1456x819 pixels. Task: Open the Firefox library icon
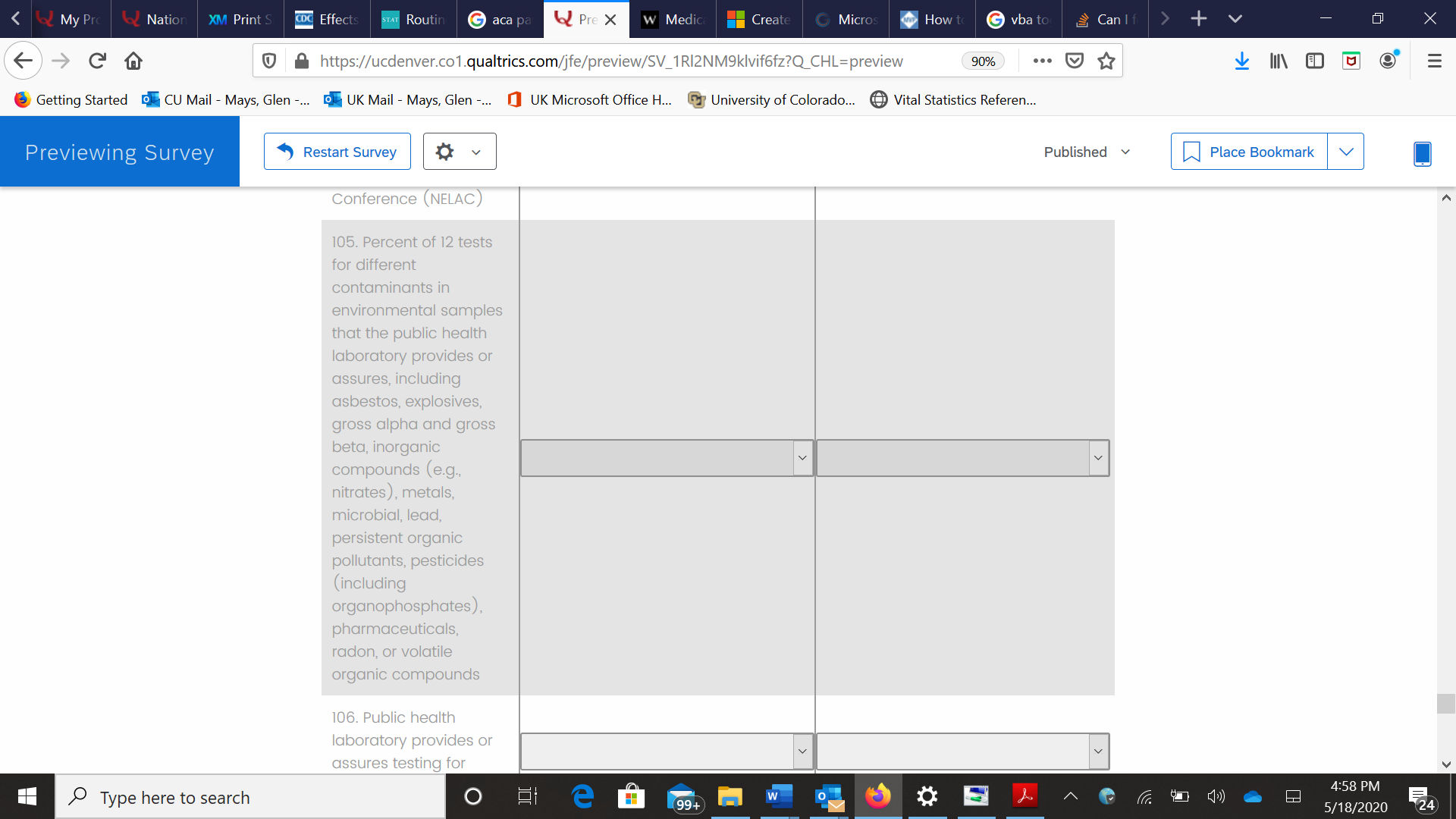point(1279,61)
